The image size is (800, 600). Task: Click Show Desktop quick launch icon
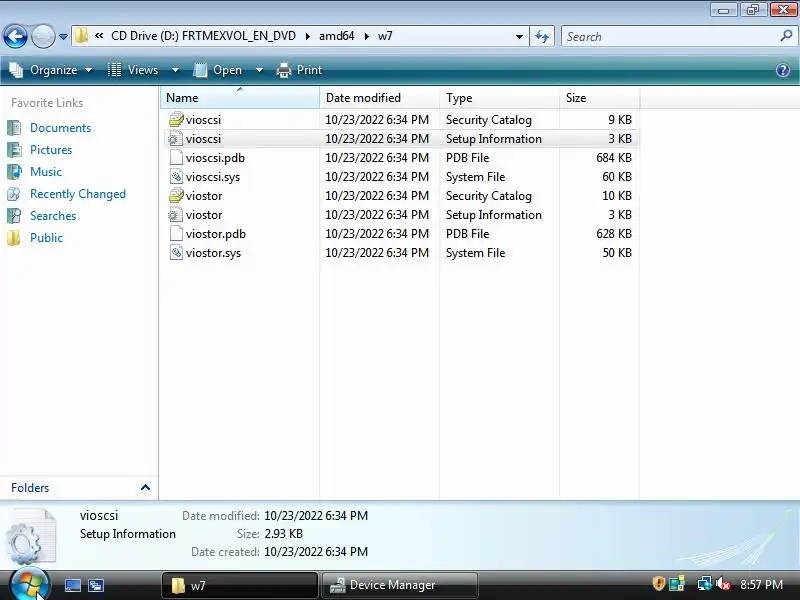[x=72, y=585]
